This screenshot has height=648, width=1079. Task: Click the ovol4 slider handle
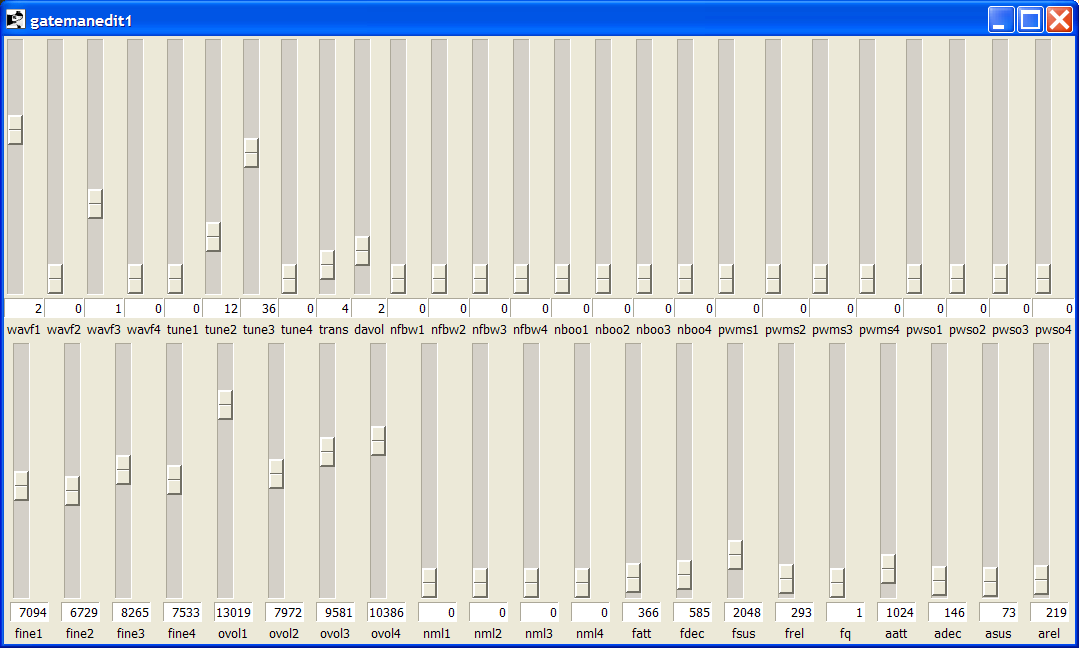pyautogui.click(x=378, y=441)
